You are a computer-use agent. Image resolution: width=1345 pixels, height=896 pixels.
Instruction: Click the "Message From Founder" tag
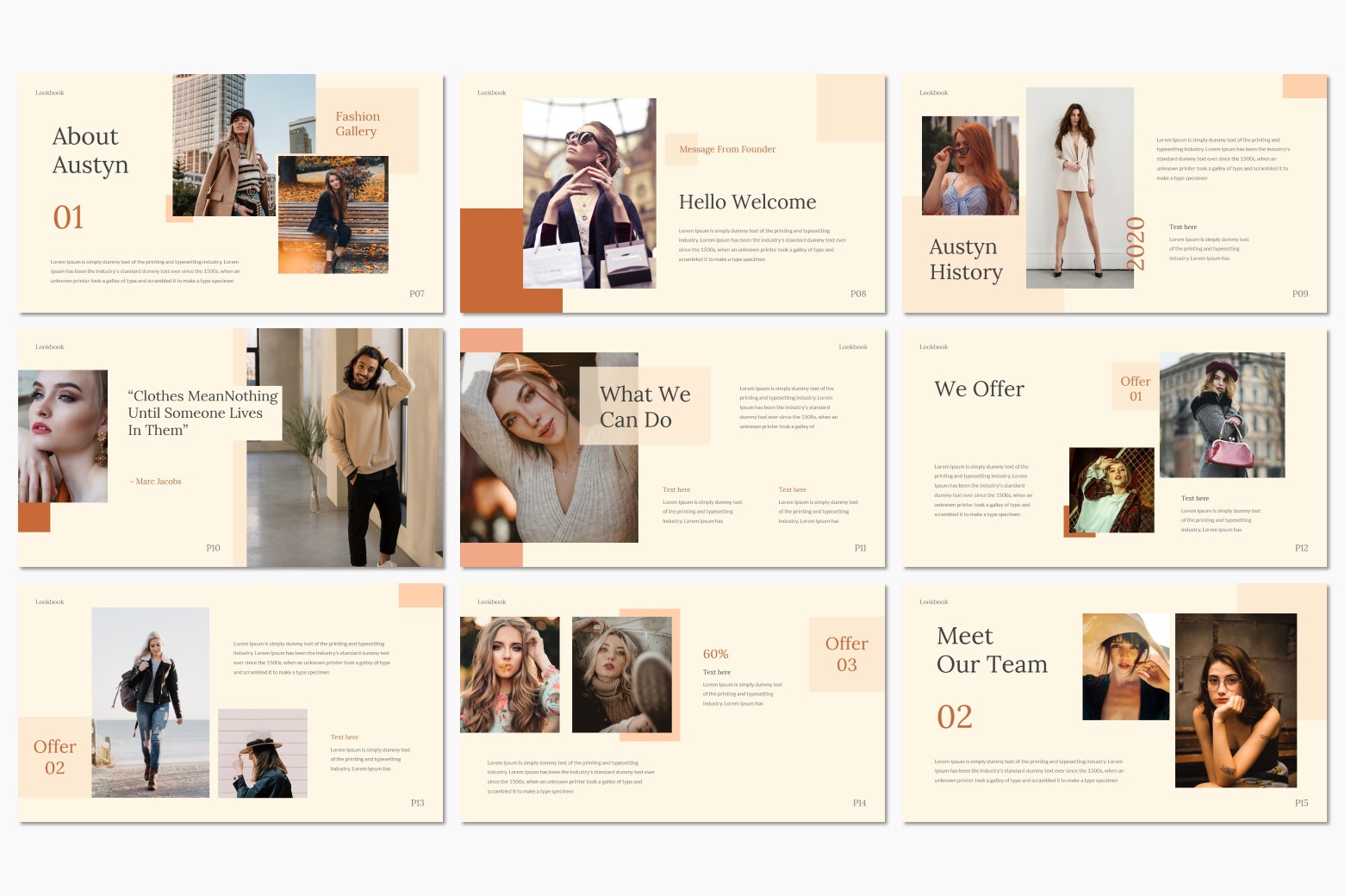tap(726, 149)
